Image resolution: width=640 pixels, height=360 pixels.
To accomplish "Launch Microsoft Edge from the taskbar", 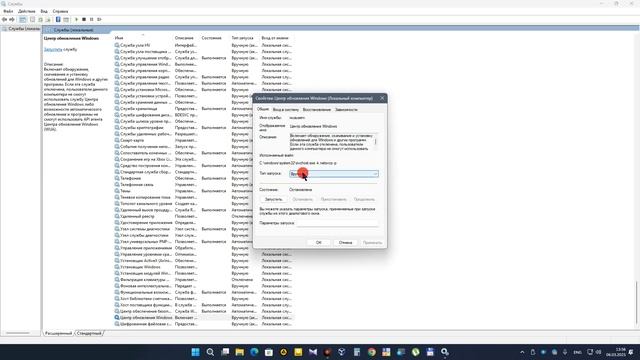I will click(x=254, y=352).
